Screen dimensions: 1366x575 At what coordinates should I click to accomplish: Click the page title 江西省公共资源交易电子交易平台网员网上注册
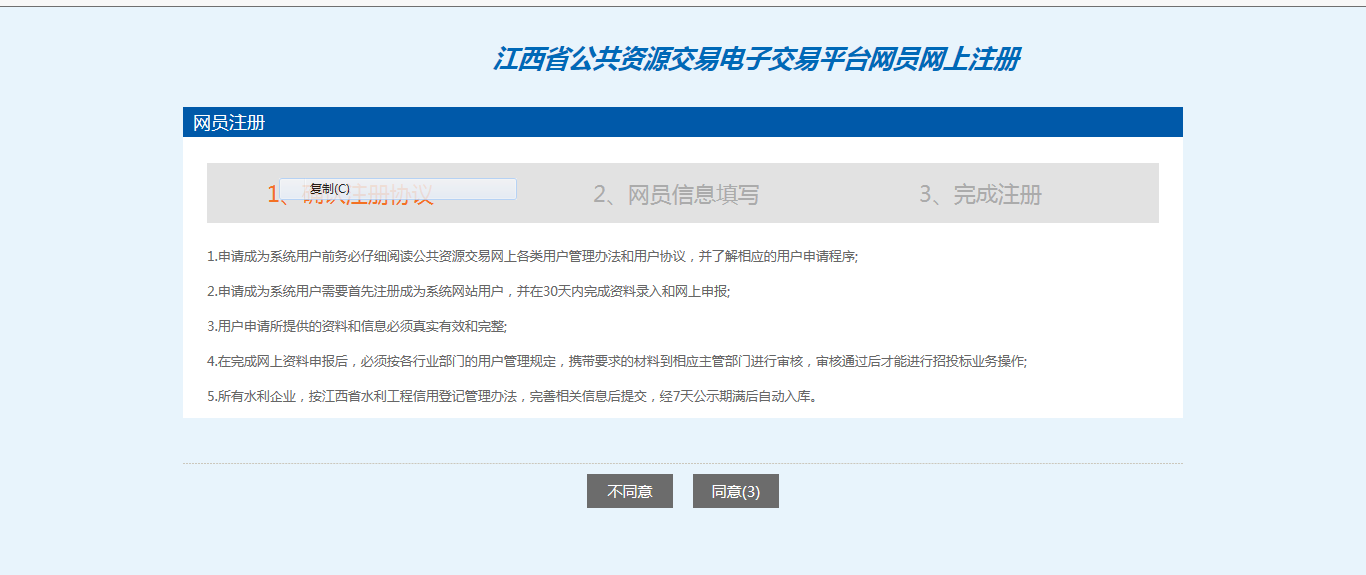(x=756, y=59)
